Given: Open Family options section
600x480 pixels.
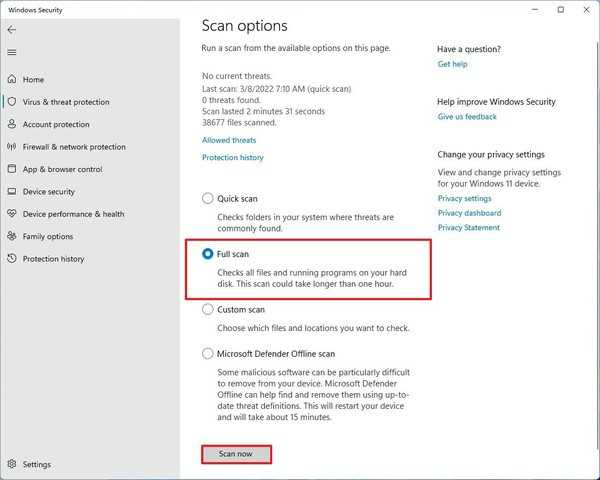Looking at the screenshot, I should 48,237.
